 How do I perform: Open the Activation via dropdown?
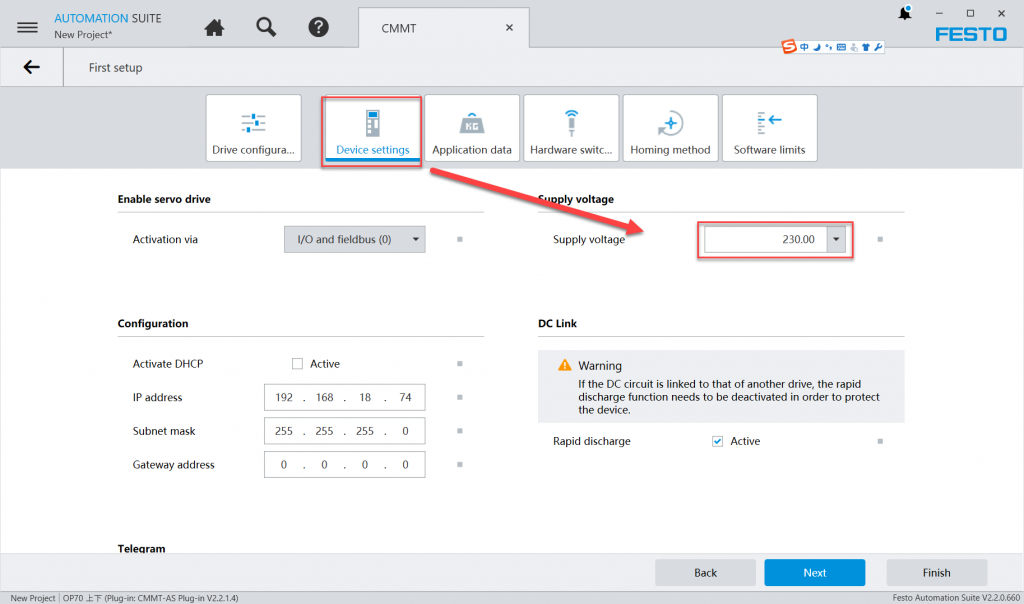355,240
